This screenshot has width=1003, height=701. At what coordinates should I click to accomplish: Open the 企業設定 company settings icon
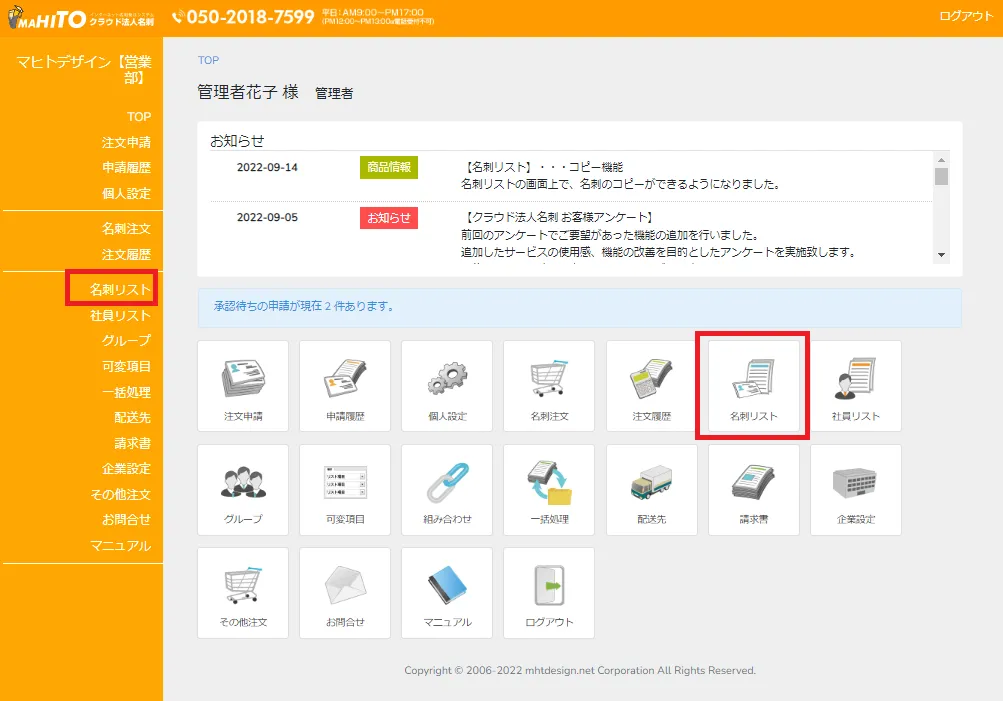pos(853,489)
